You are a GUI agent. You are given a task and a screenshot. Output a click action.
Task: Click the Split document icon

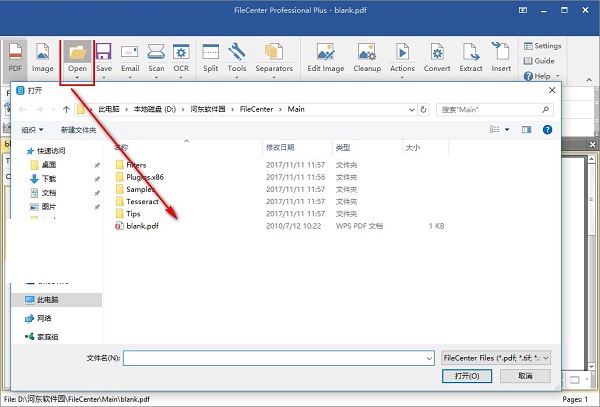point(210,51)
